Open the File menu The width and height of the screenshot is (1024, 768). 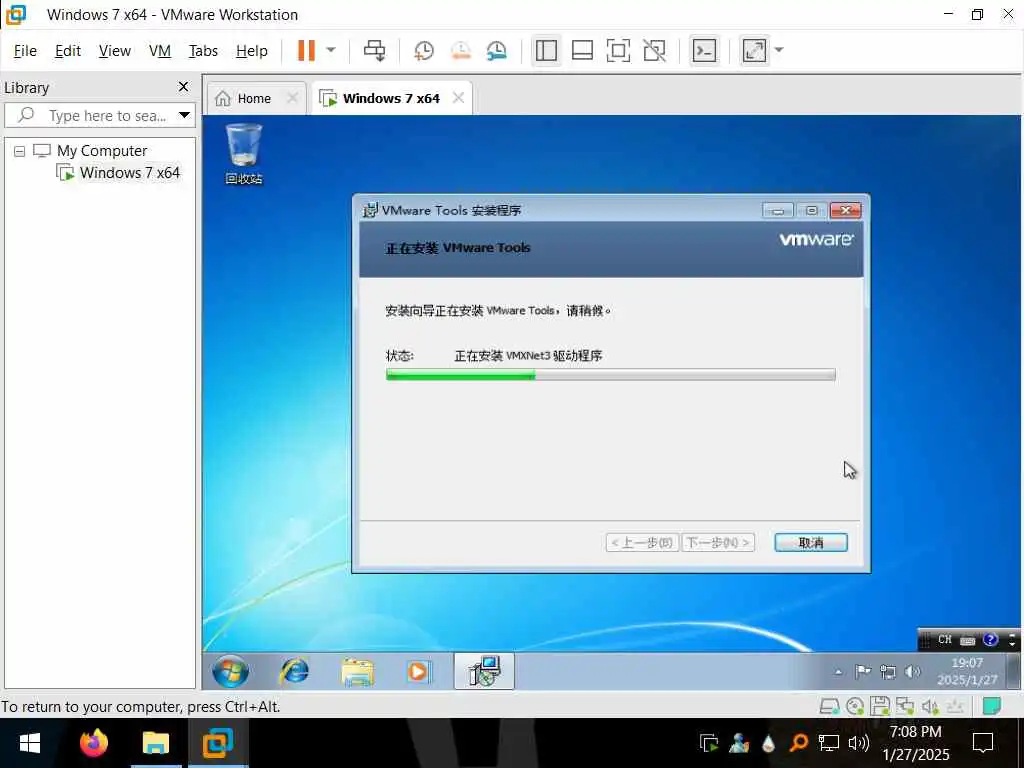[25, 51]
